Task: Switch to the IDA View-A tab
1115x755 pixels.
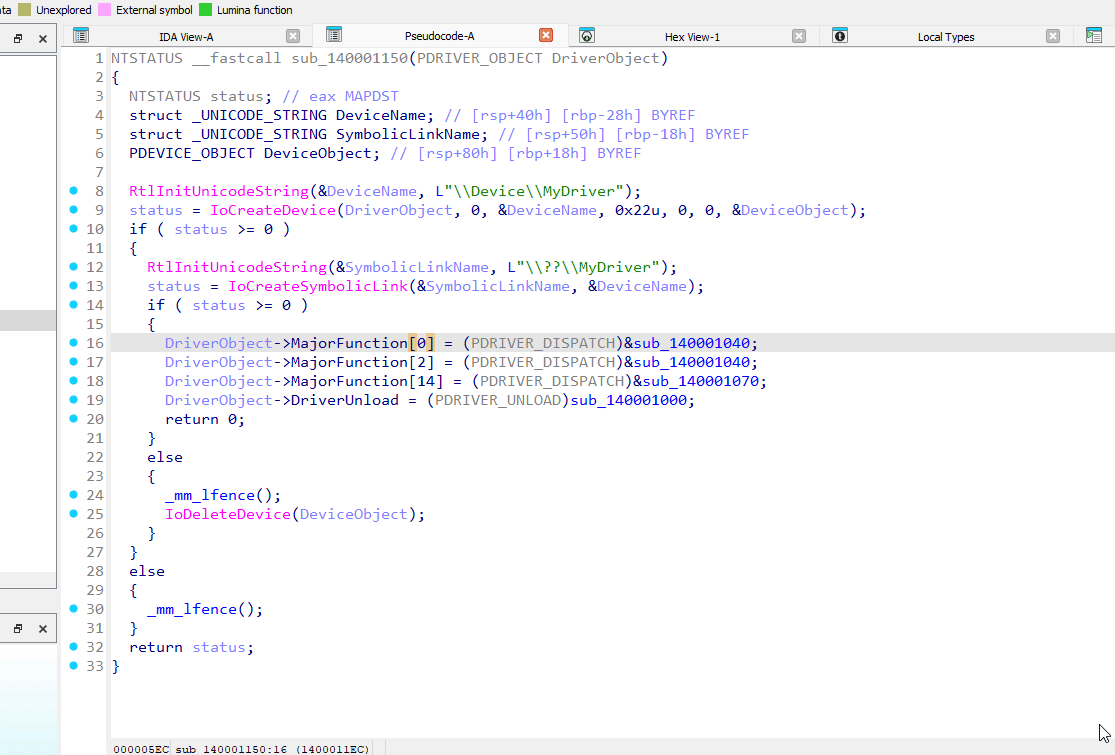Action: (186, 37)
